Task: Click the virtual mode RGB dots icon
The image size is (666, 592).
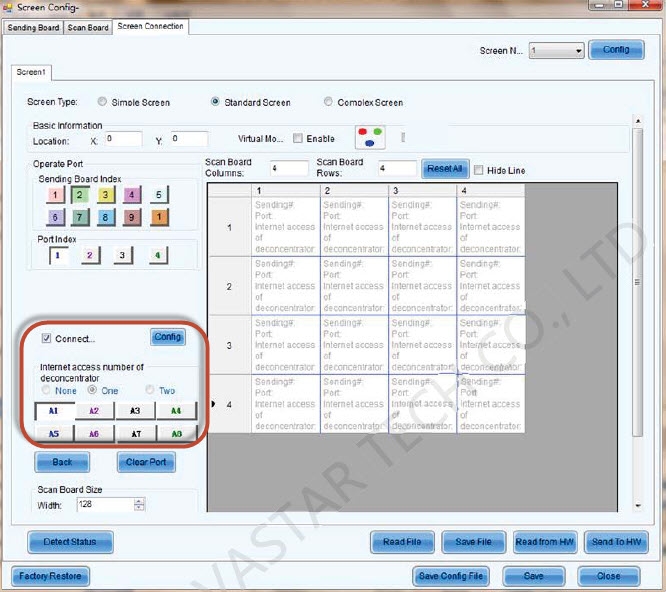Action: 371,138
